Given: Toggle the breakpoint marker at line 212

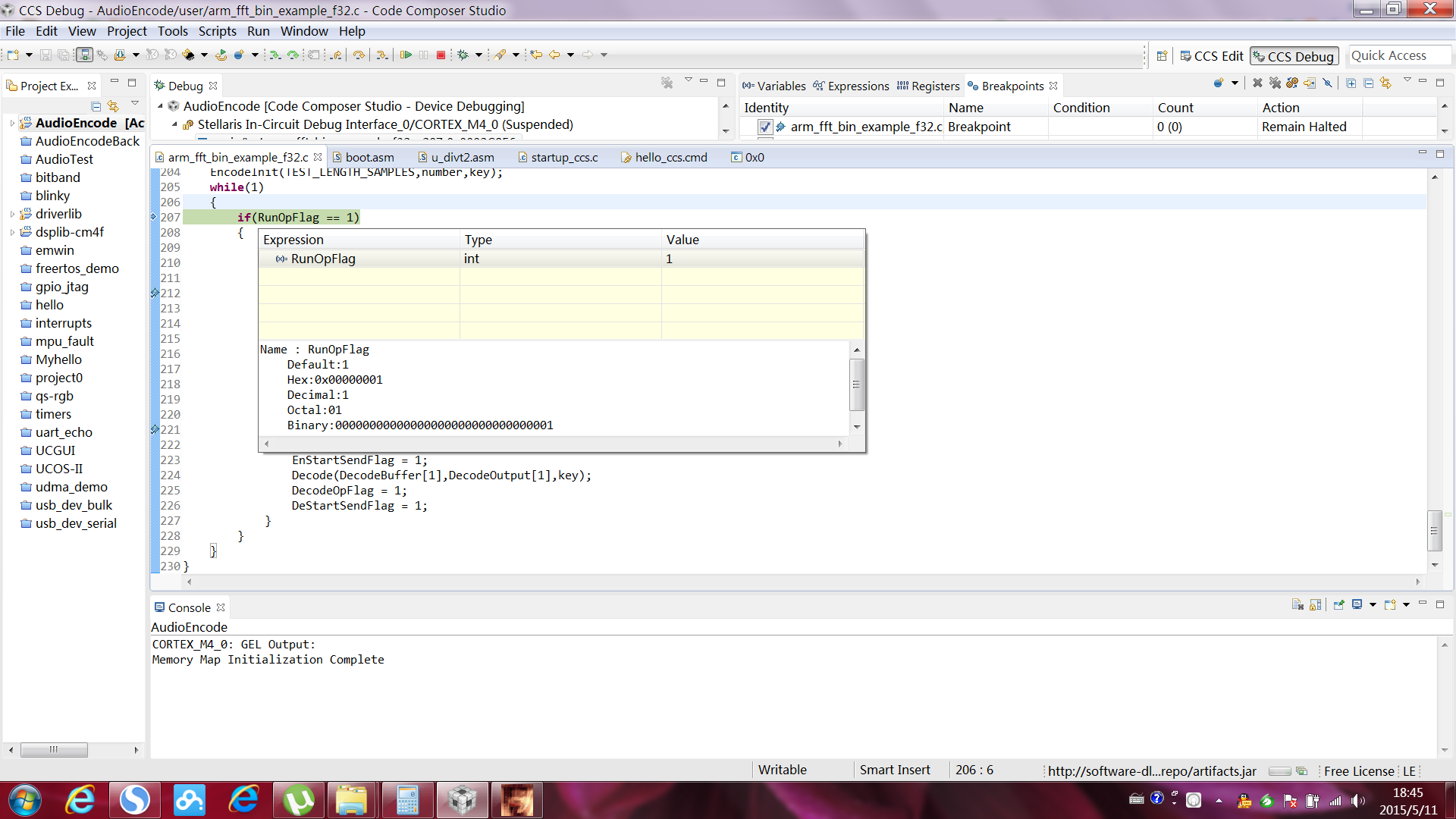Looking at the screenshot, I should point(155,293).
